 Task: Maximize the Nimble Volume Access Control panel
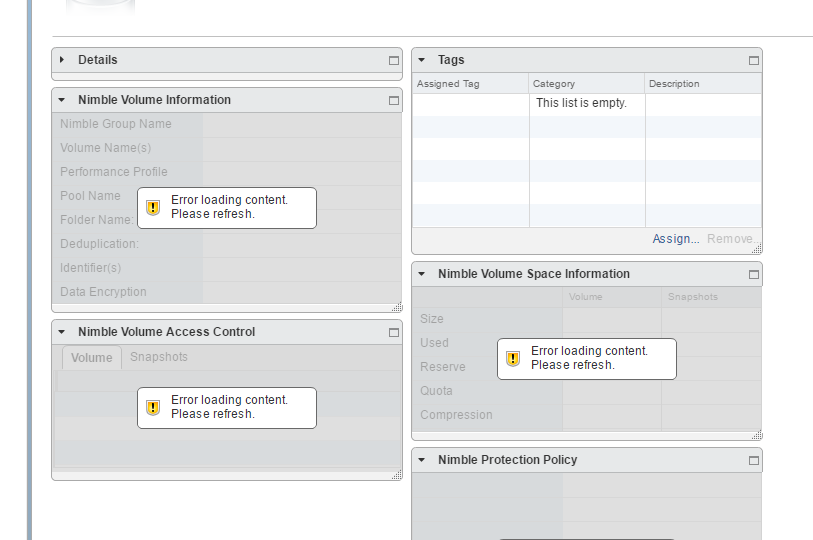394,333
